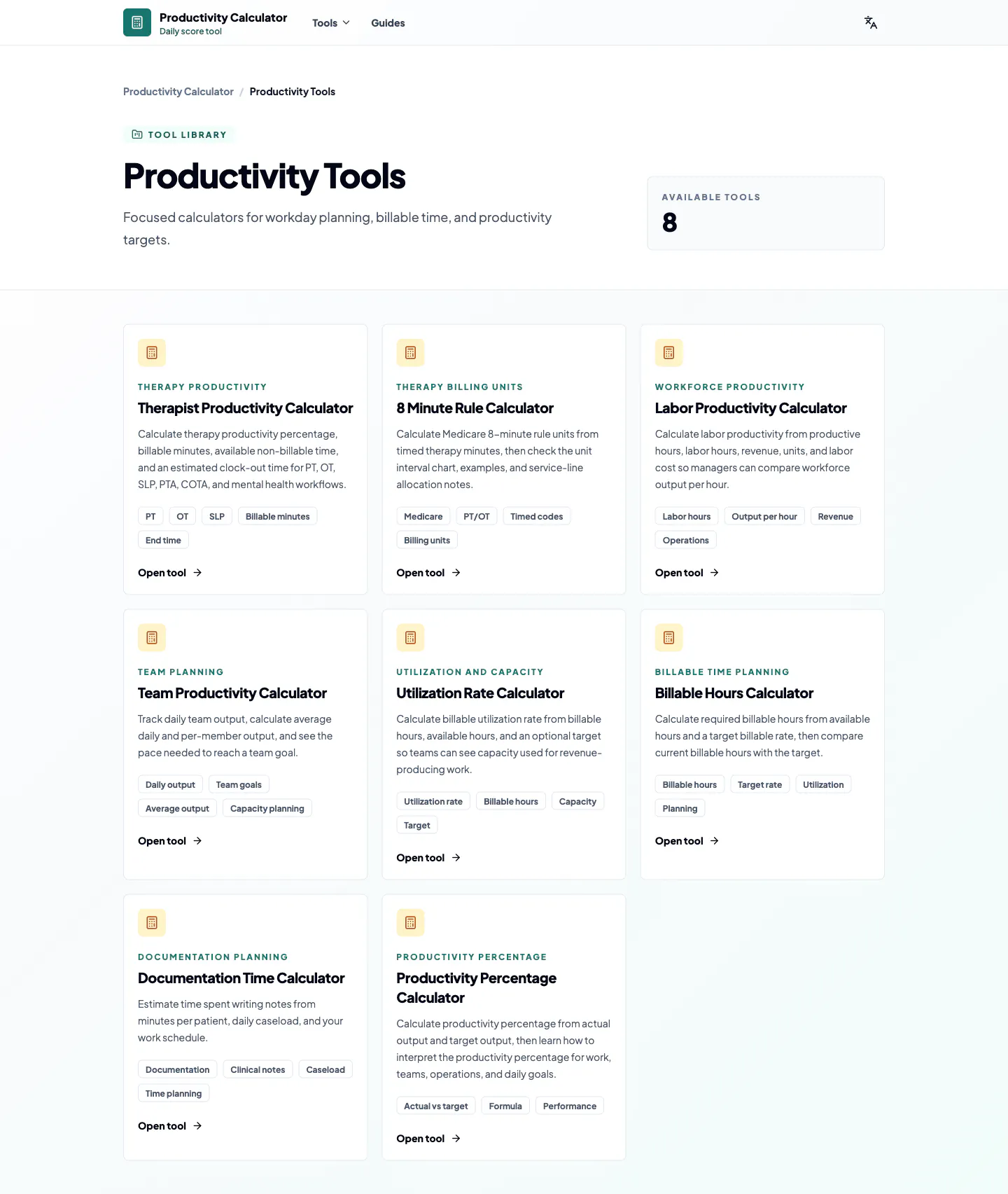
Task: Open the Guides nav item
Action: [x=388, y=23]
